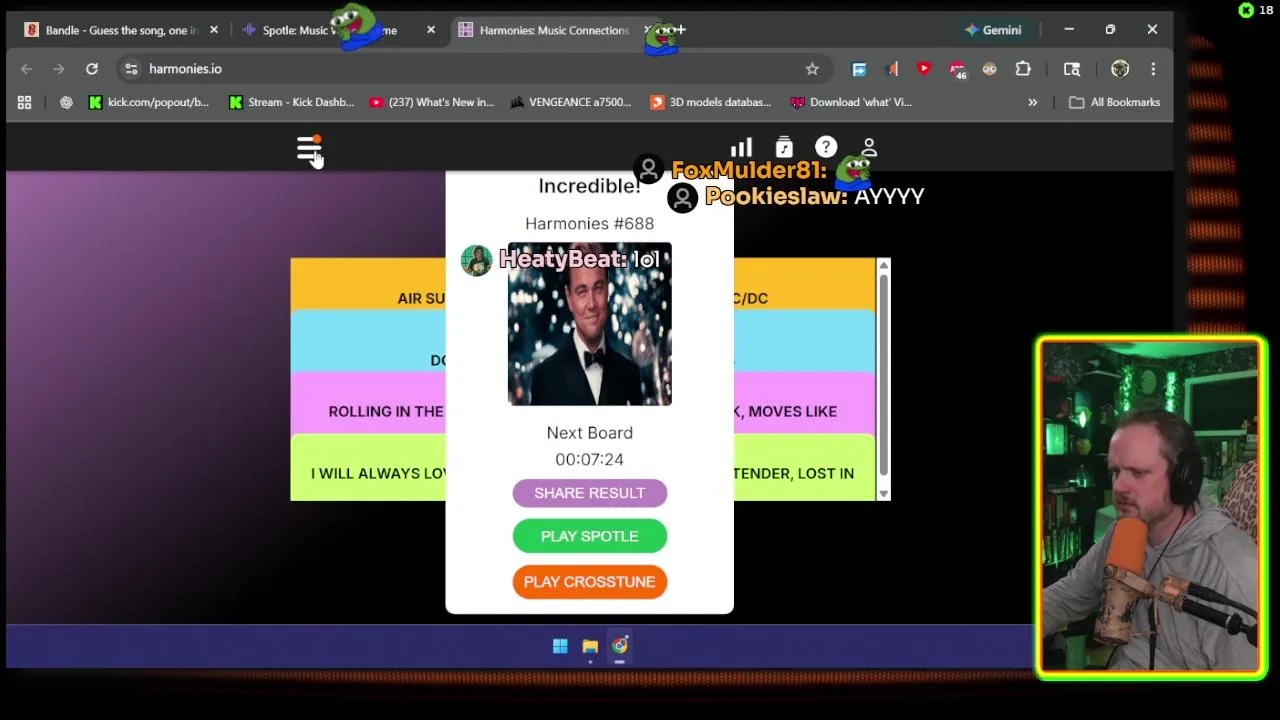This screenshot has height=720, width=1280.
Task: Click the PLAY SPOTLE button
Action: point(589,536)
